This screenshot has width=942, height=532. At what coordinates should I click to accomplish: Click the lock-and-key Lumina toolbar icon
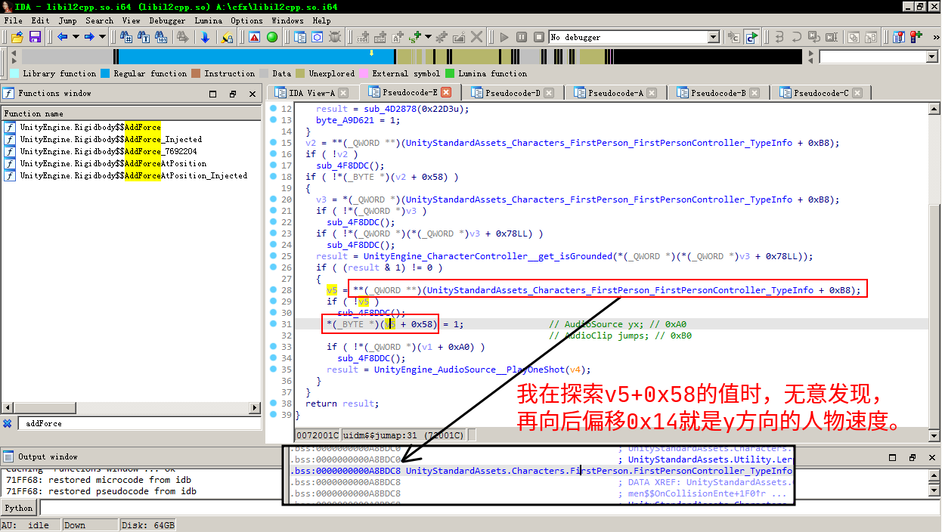tap(227, 37)
